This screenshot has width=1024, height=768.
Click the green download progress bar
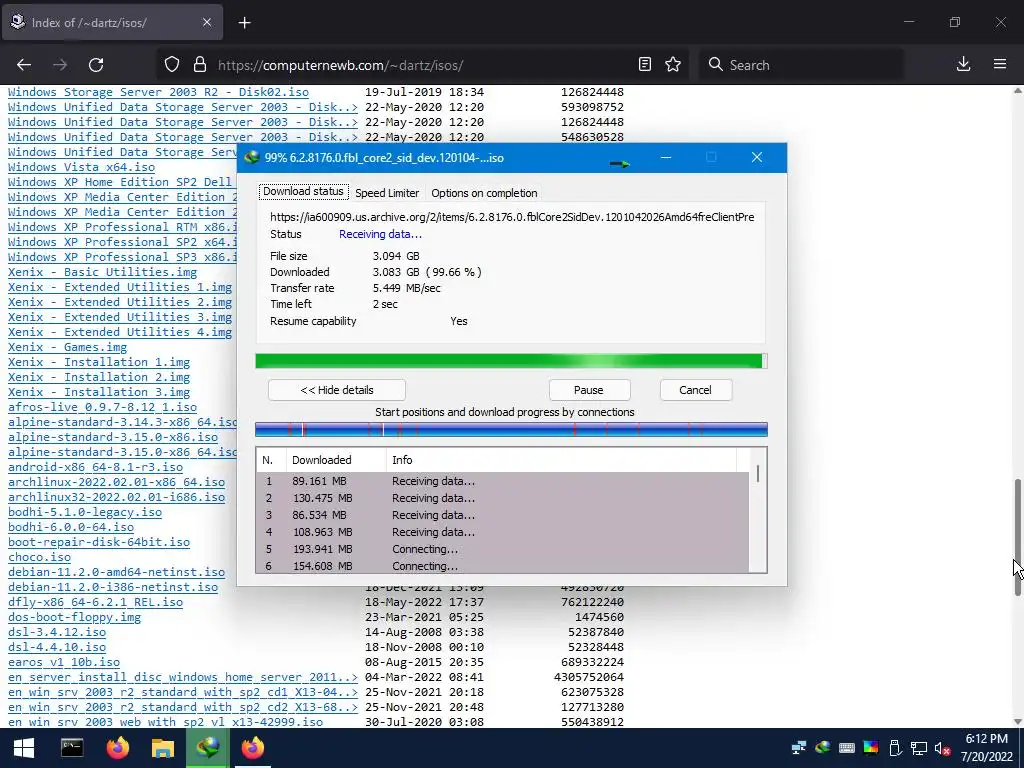511,361
